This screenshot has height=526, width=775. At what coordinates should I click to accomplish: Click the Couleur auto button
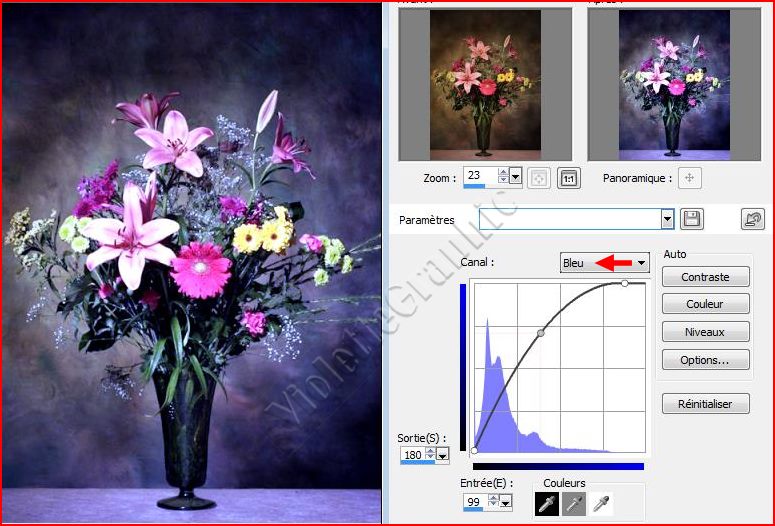[705, 304]
